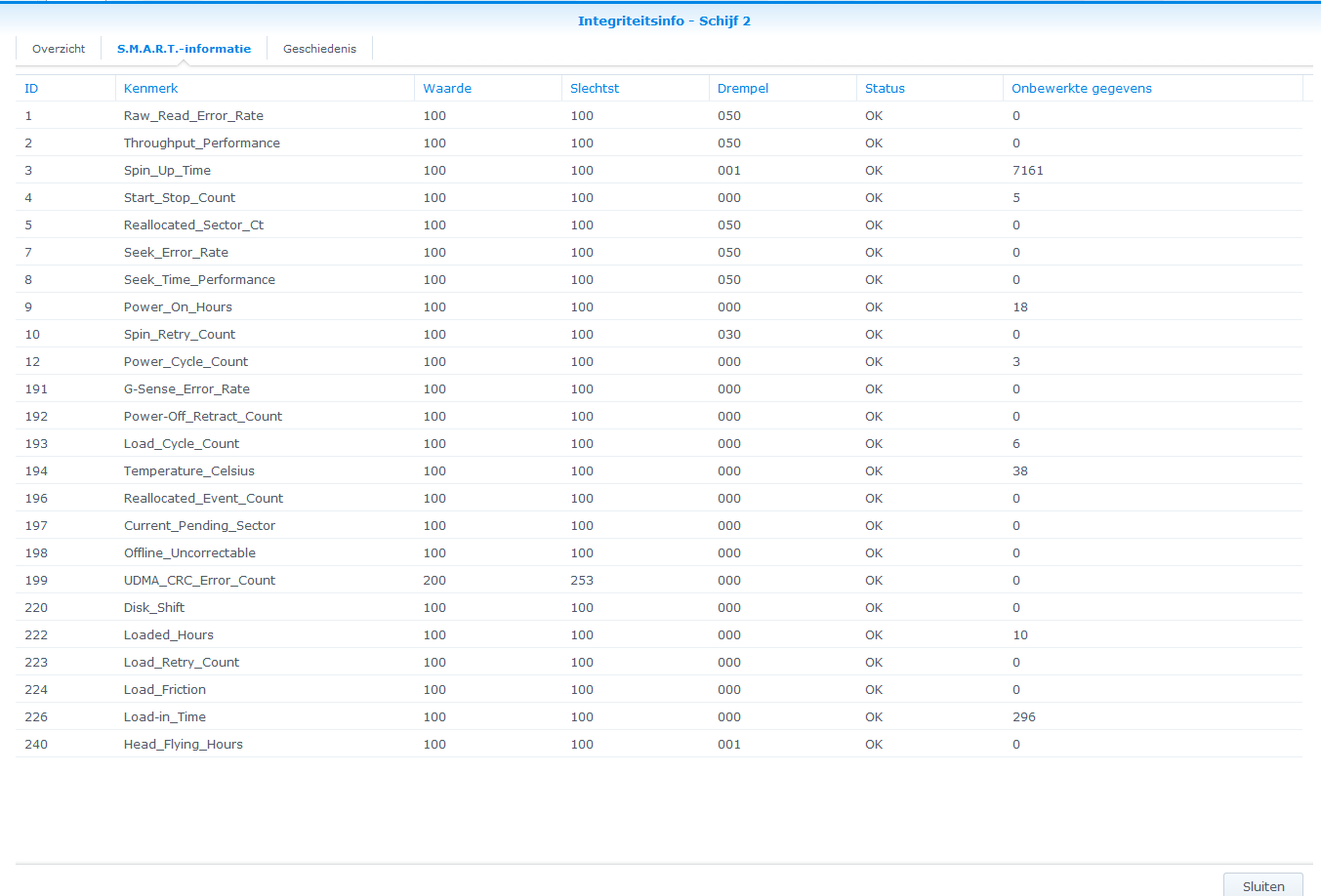Select the Raw_Read_Error_Rate row

pos(193,116)
